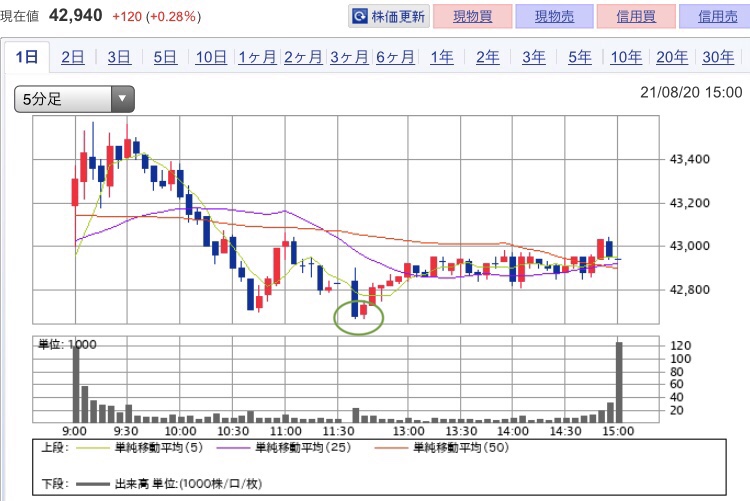Switch to the 1年 chart
This screenshot has width=750, height=501.
pos(441,57)
